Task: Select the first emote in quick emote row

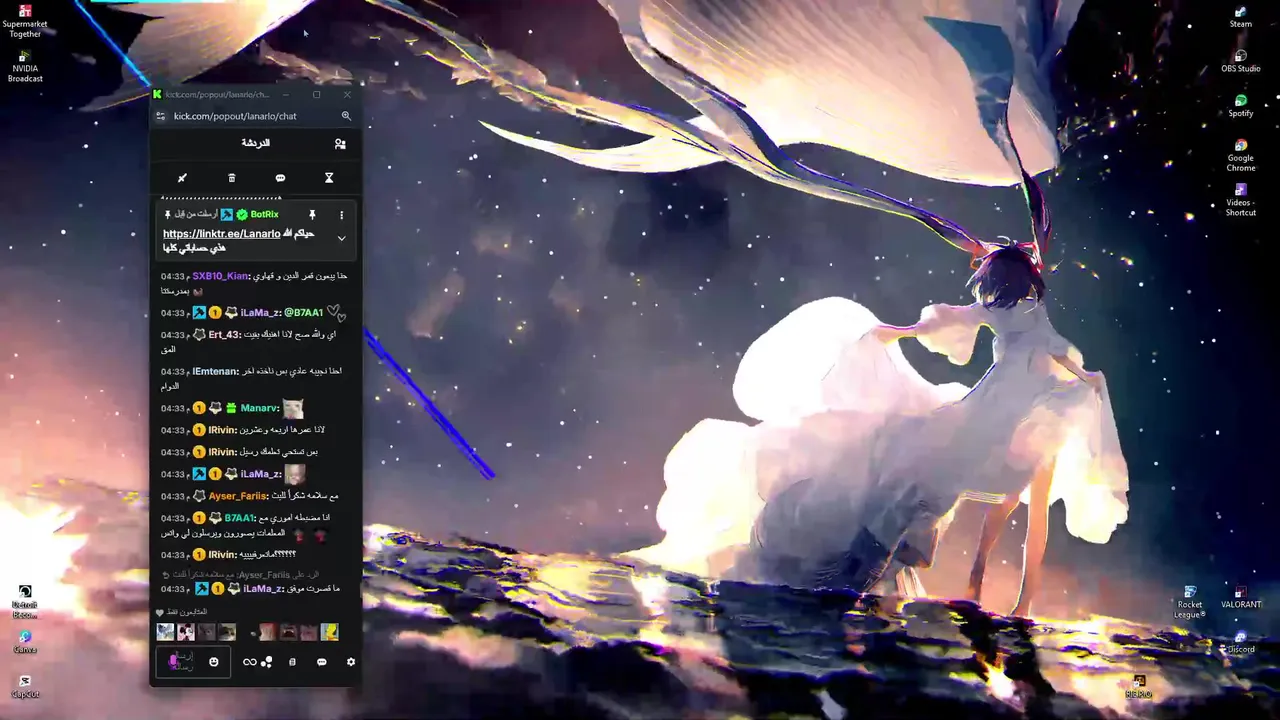Action: point(165,632)
